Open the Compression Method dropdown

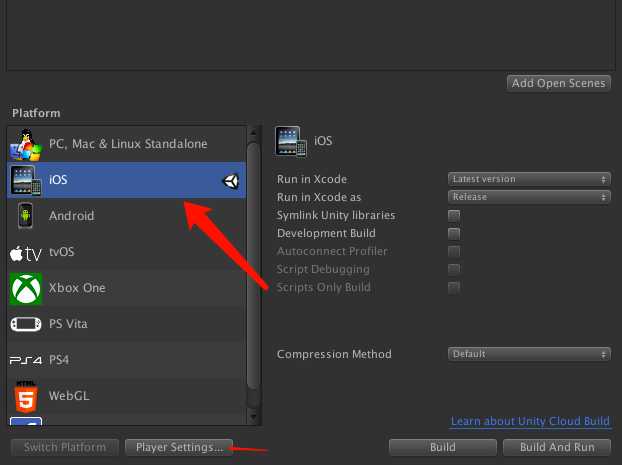(x=529, y=354)
